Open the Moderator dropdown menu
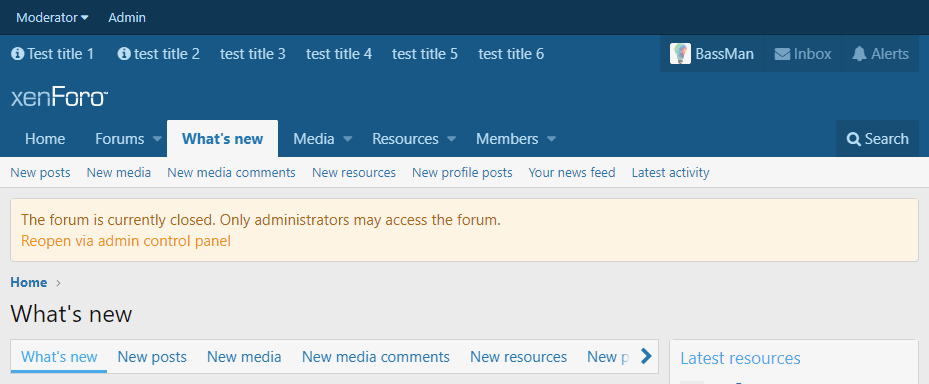Screen dimensions: 929x384 [52, 18]
